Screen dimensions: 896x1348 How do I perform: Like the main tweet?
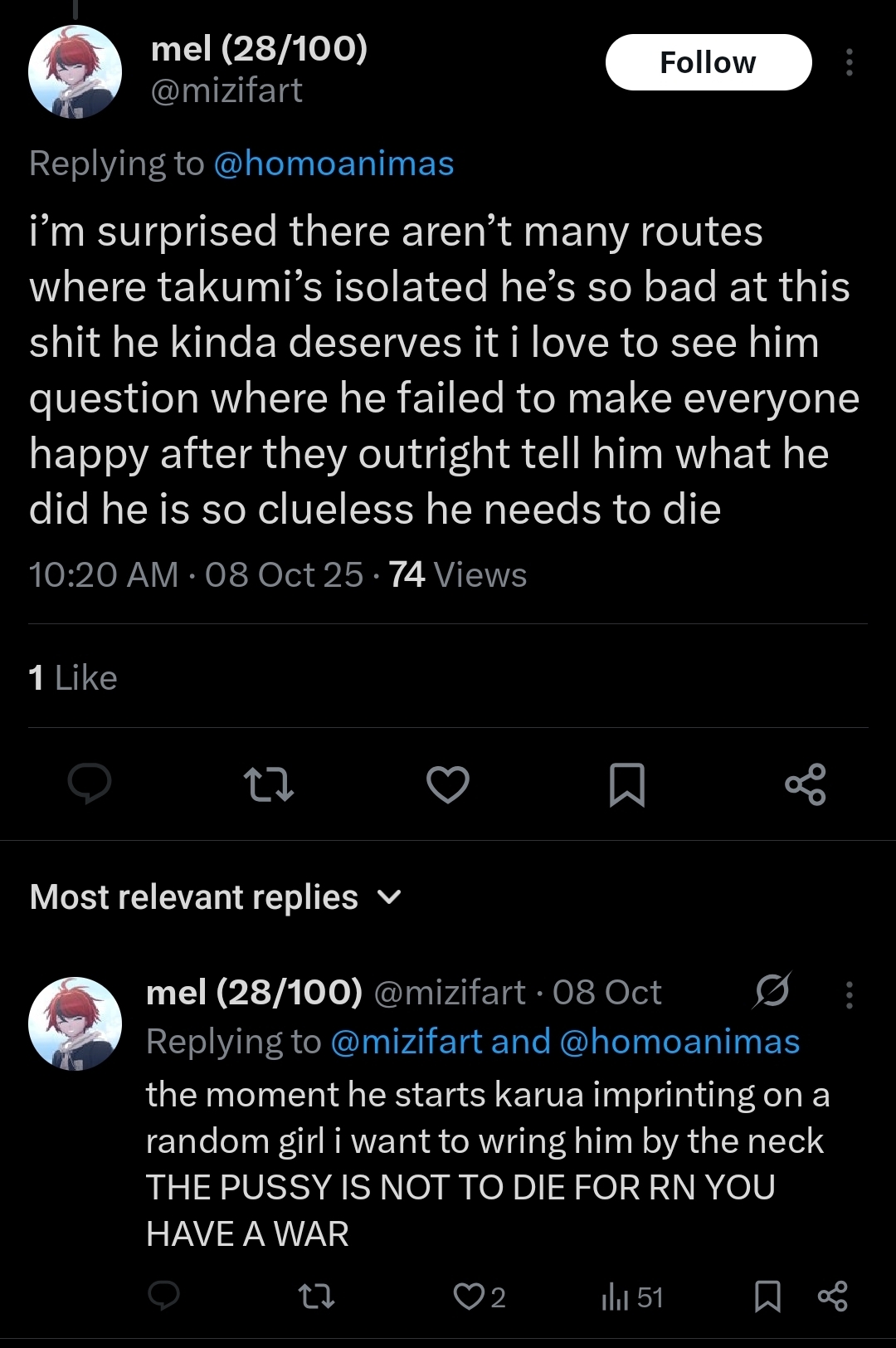(x=448, y=784)
